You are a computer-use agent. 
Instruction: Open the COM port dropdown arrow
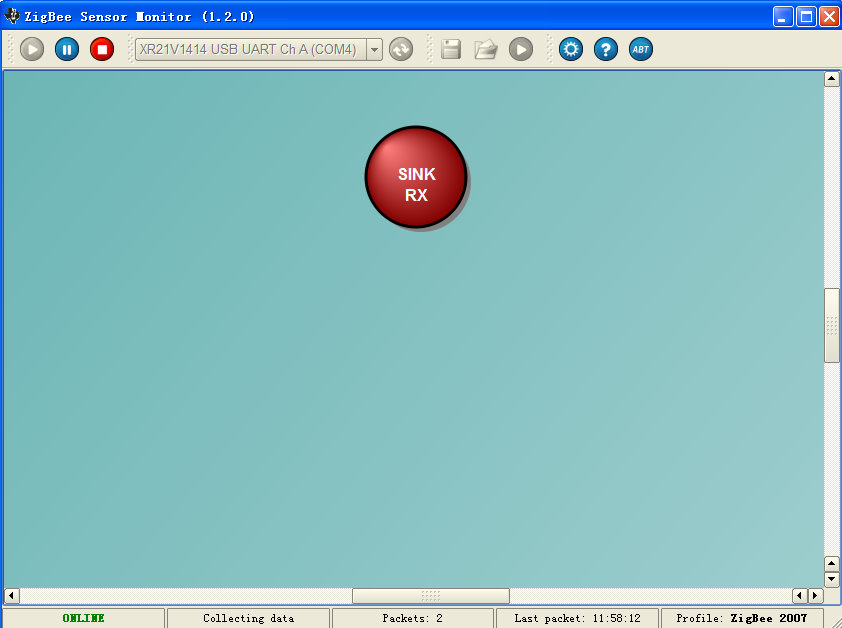tap(374, 49)
